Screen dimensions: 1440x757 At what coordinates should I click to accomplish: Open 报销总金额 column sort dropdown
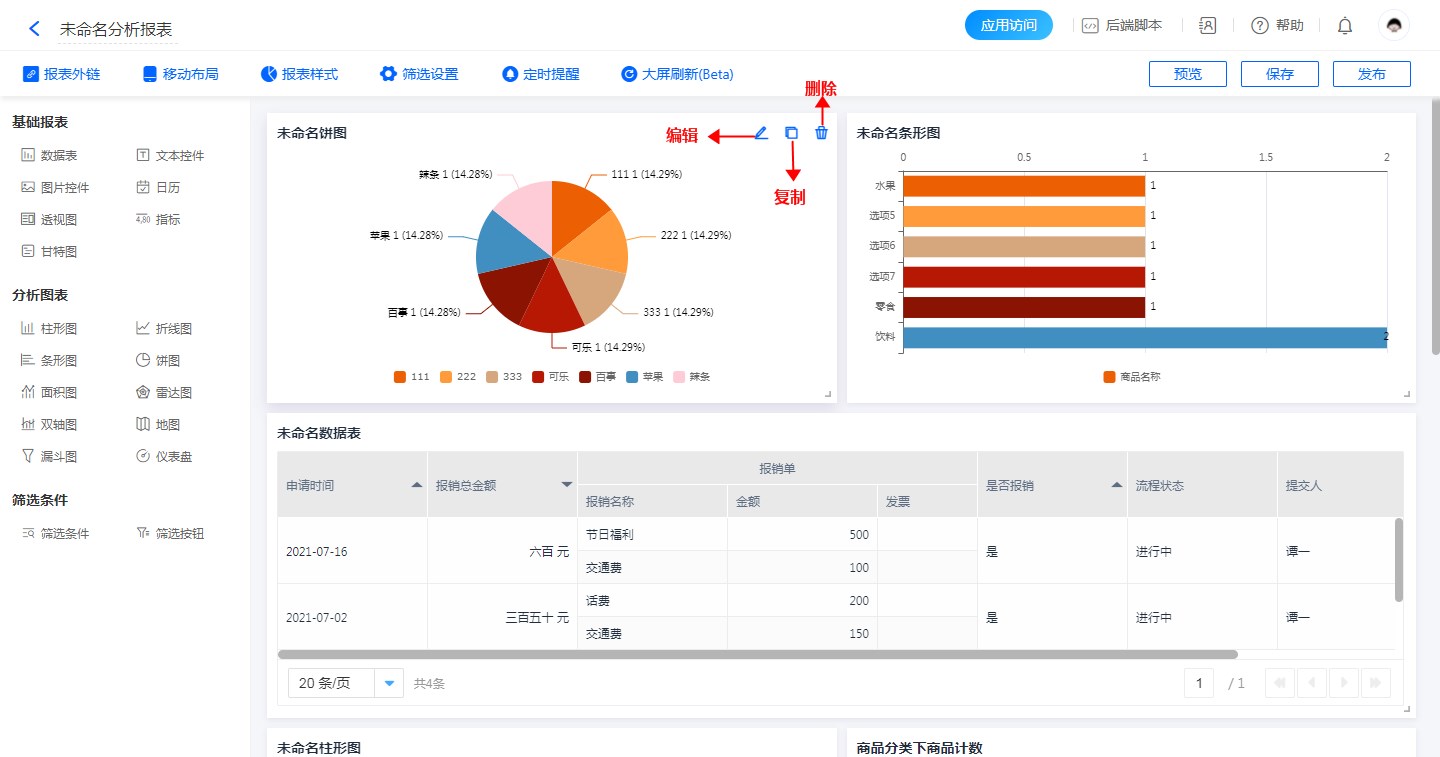566,485
